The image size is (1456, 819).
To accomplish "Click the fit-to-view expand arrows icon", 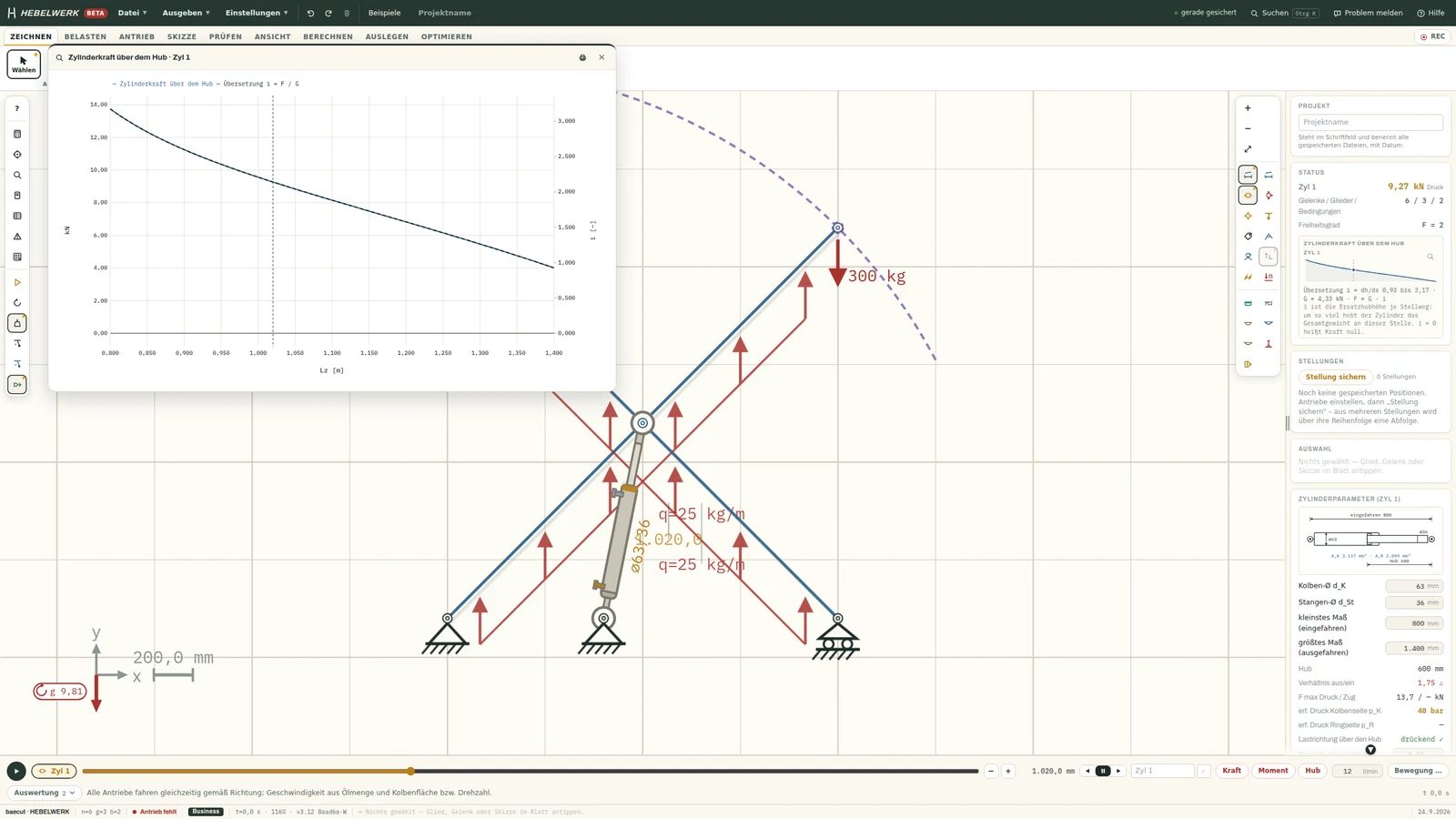I will tap(1248, 149).
